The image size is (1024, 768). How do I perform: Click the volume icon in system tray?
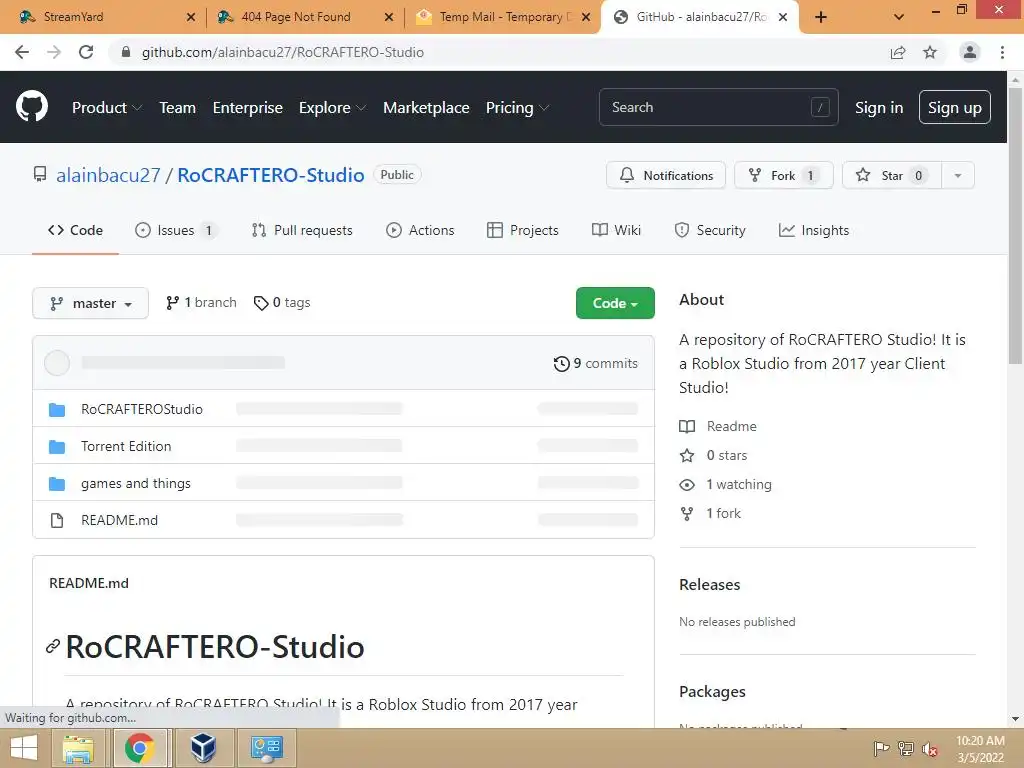point(930,749)
